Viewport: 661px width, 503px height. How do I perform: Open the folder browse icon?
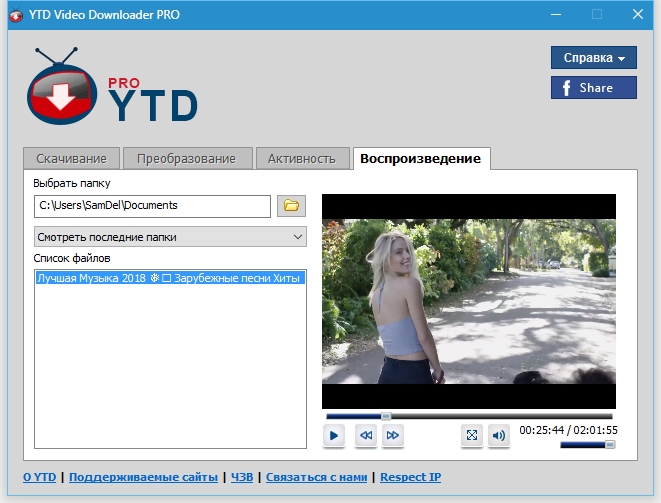click(x=291, y=206)
